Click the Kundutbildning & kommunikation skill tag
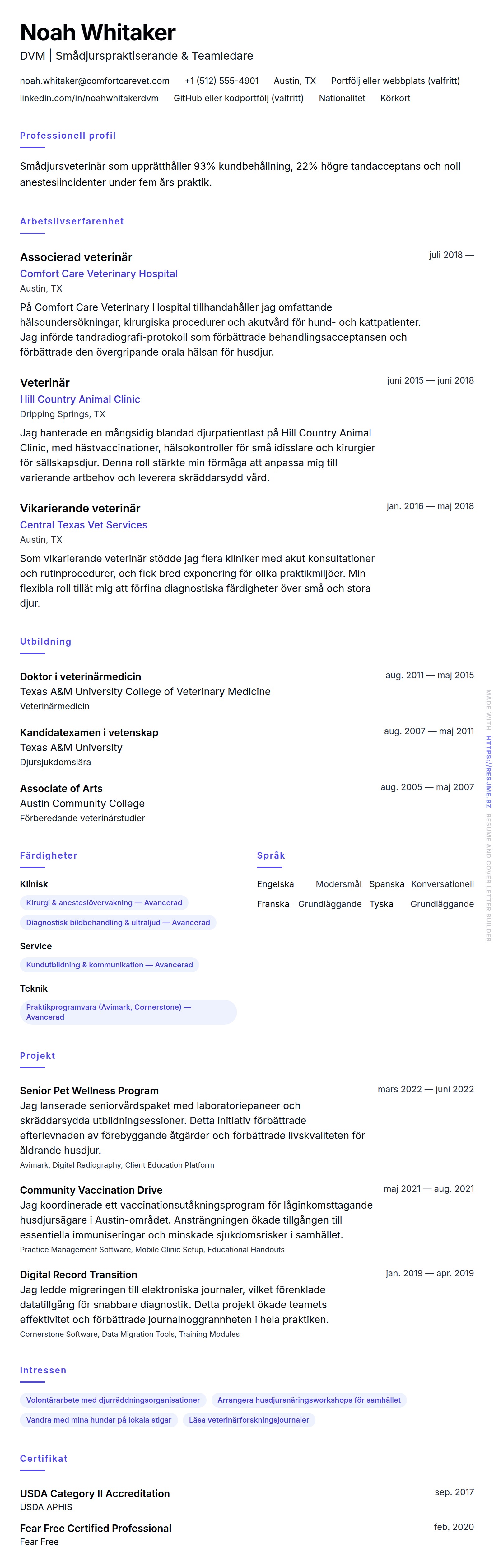Screen dimensions: 494x1568 [x=109, y=965]
